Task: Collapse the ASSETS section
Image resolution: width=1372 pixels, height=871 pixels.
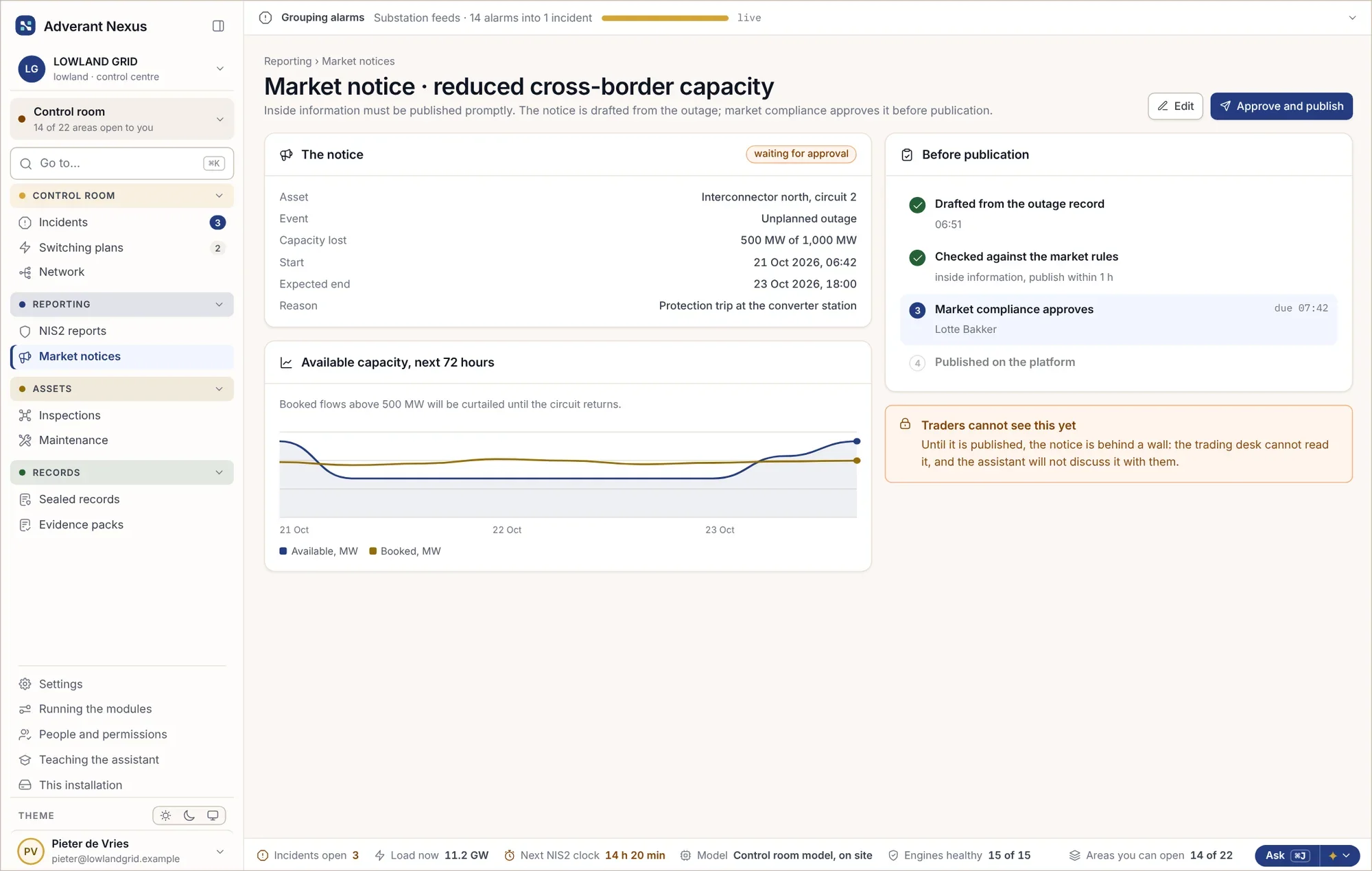Action: (122, 389)
